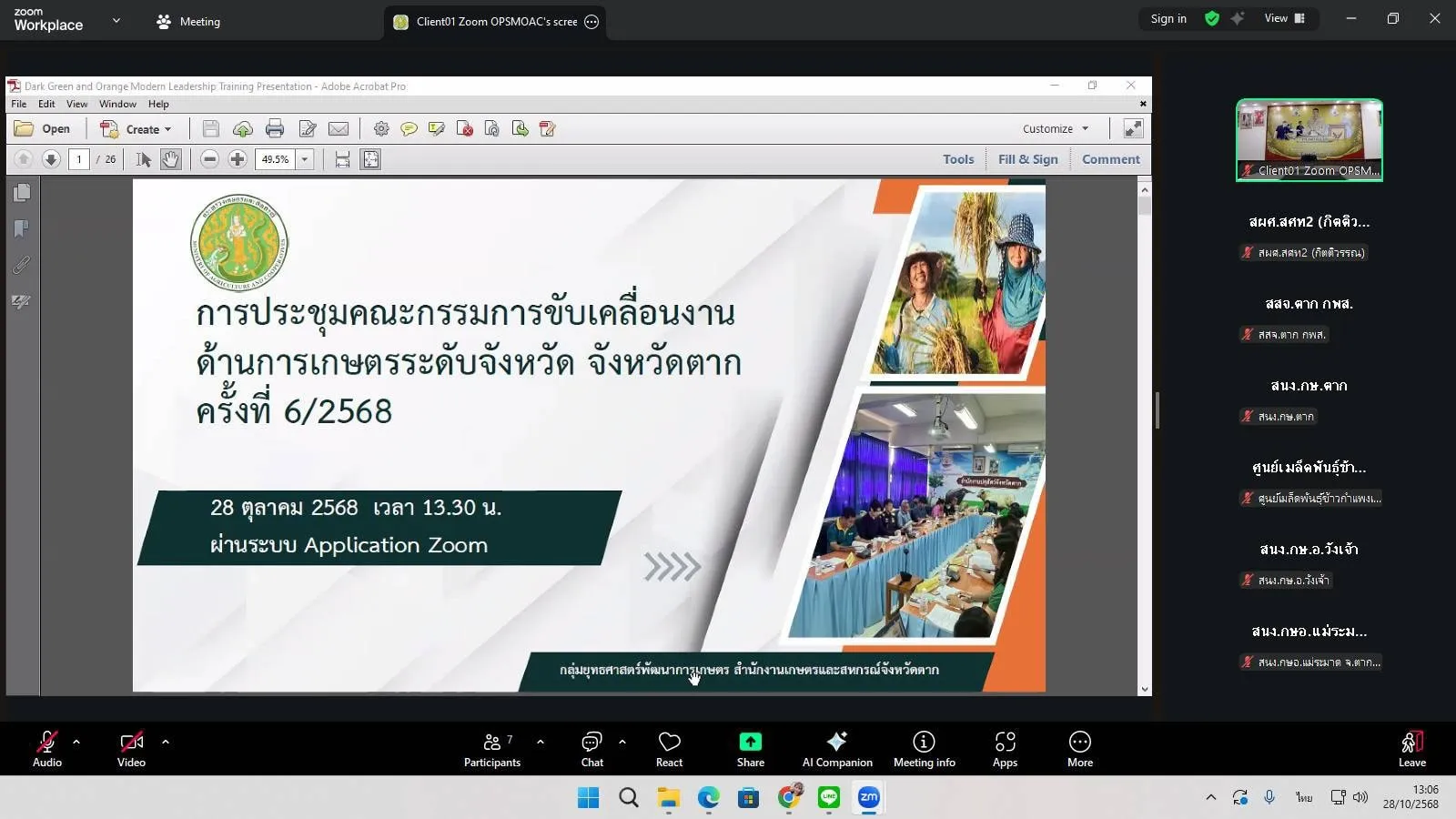Viewport: 1456px width, 819px height.
Task: Switch to the Fill & Sign tab
Action: [x=1027, y=159]
